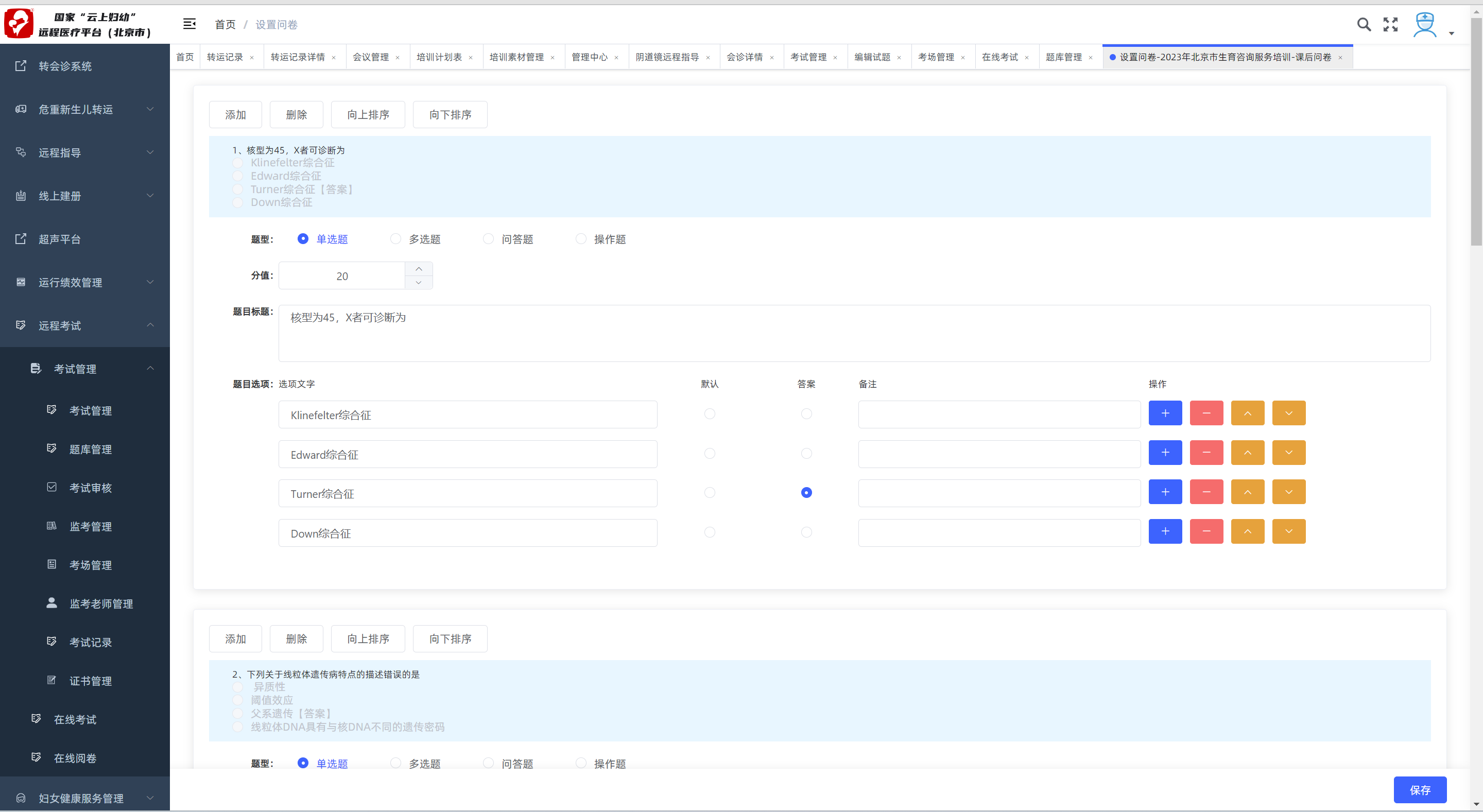Move Edward综合征 option down
Viewport: 1483px width, 812px height.
[x=1288, y=452]
